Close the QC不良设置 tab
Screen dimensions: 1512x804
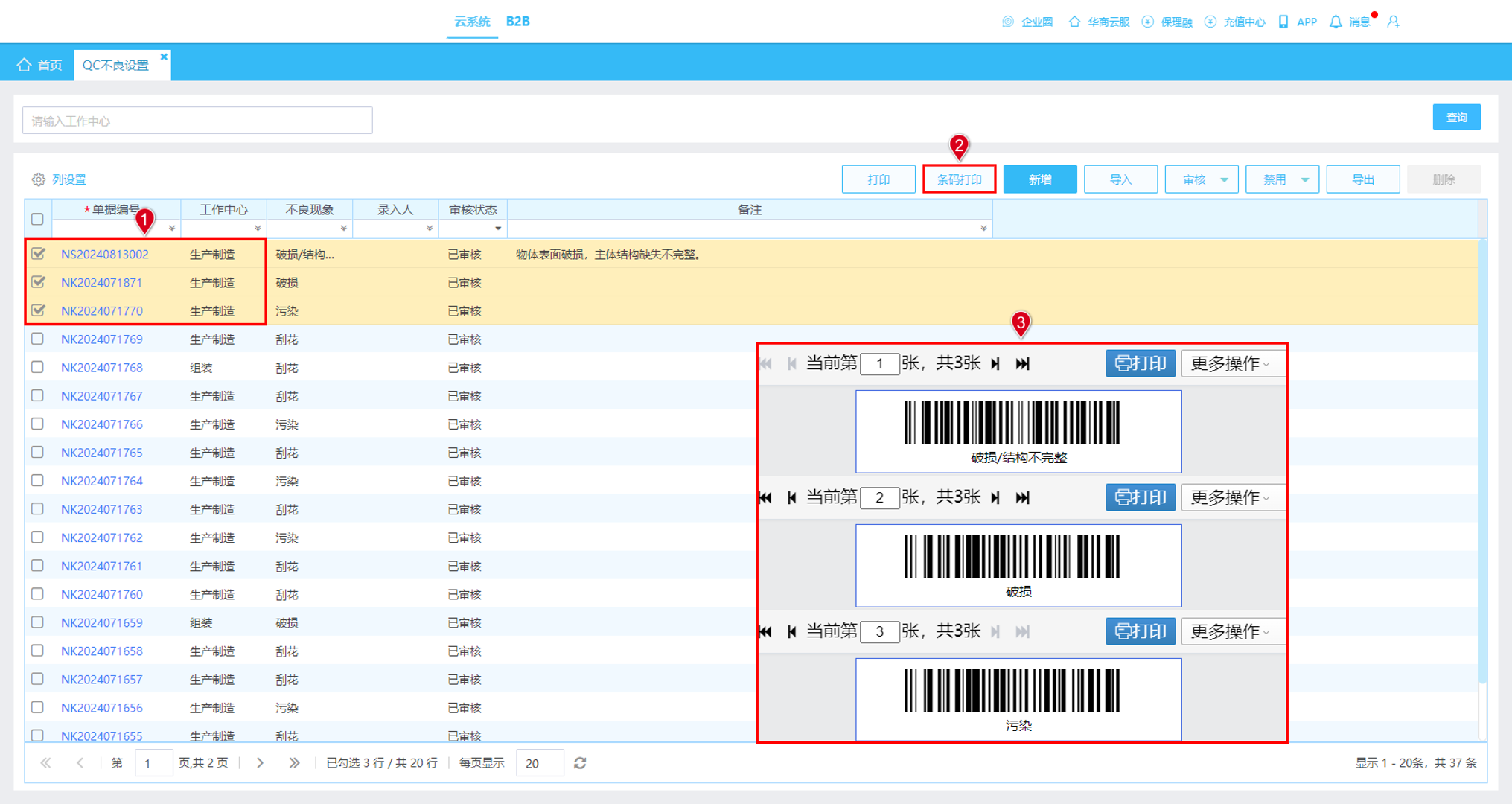164,57
